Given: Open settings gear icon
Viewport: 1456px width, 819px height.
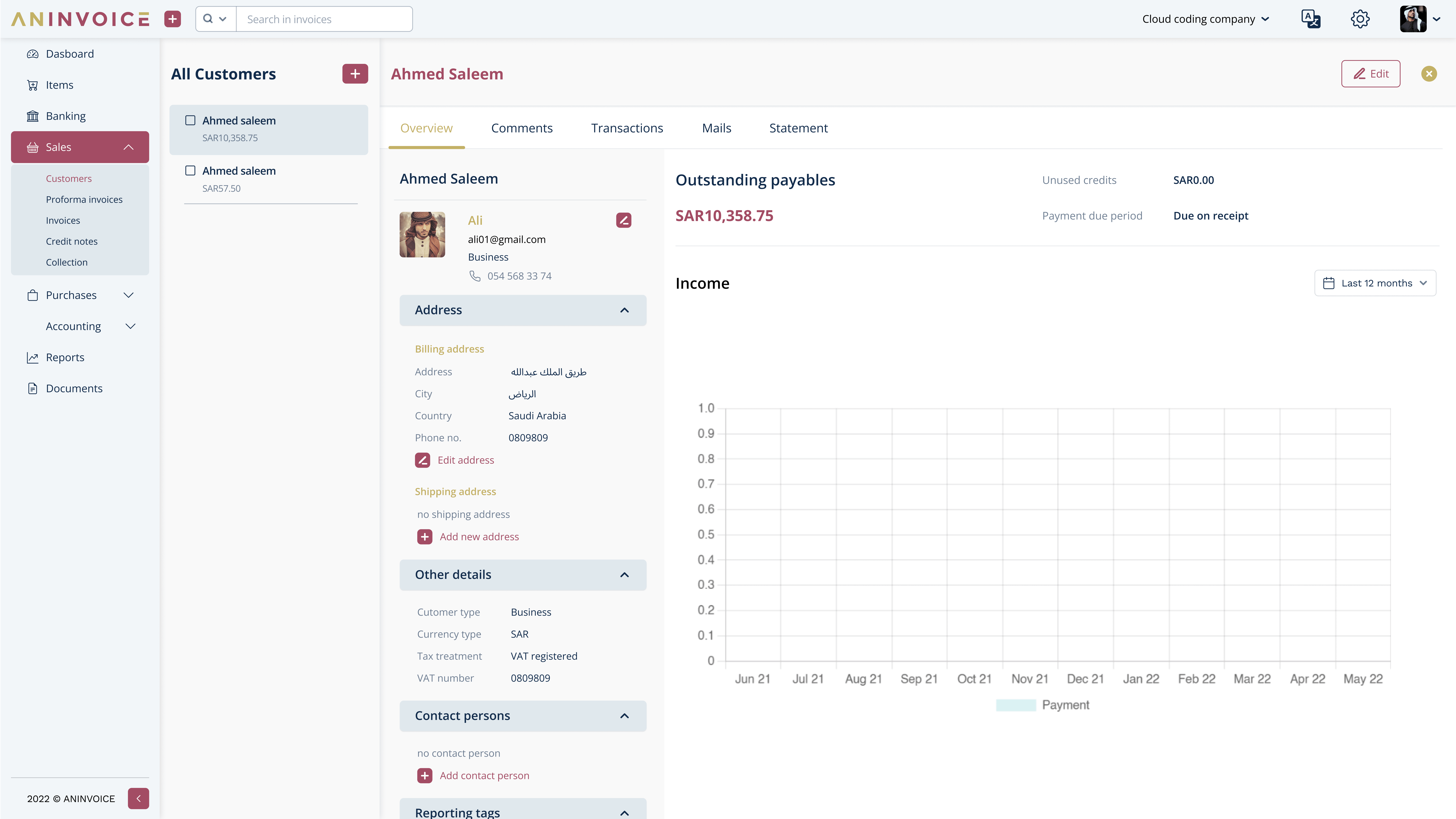Looking at the screenshot, I should (1360, 19).
